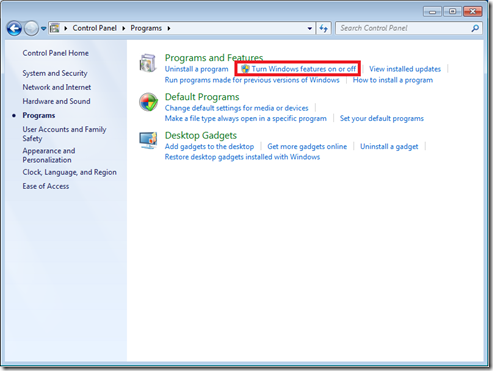493x371 pixels.
Task: Click the Refresh button
Action: [x=323, y=28]
